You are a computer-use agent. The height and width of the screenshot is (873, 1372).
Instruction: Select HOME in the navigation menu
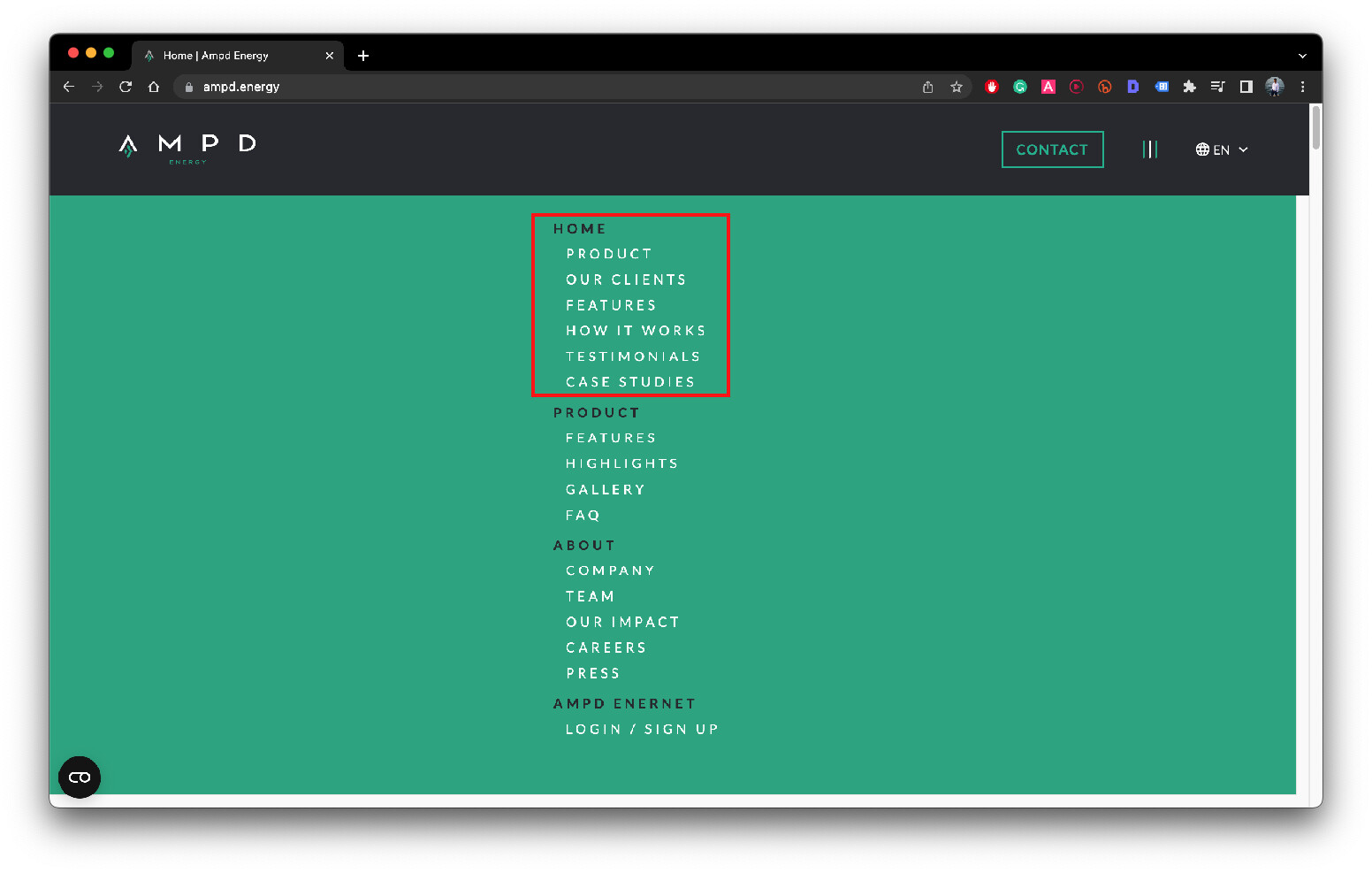point(580,229)
